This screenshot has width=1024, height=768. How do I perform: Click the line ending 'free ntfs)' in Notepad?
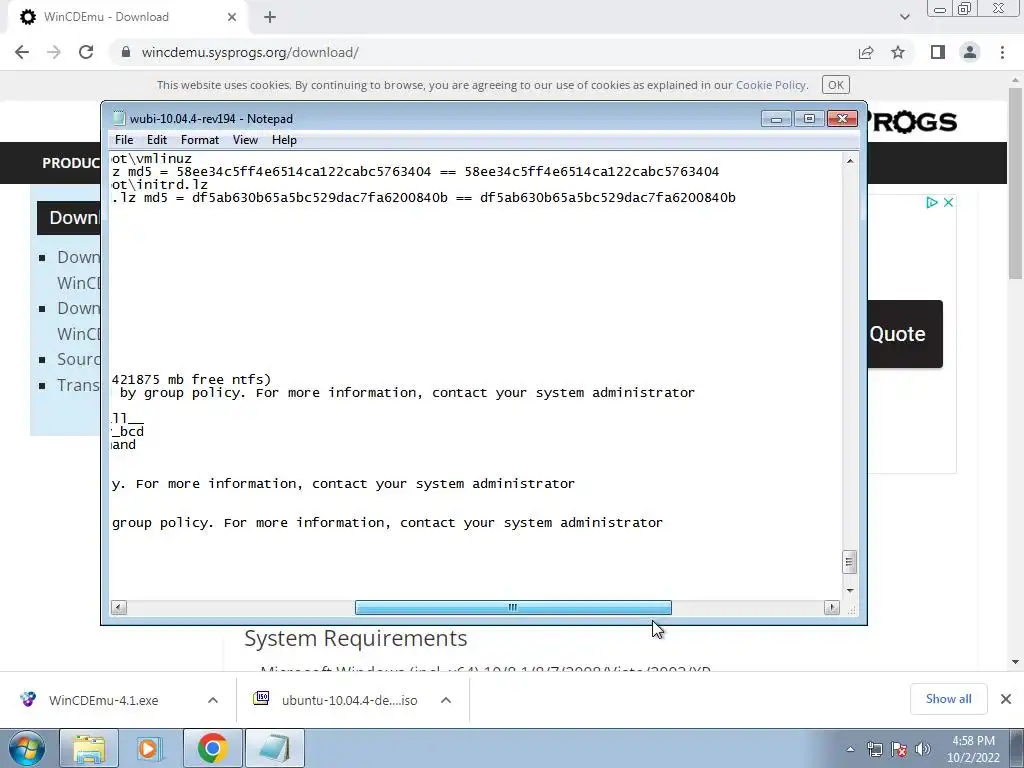[191, 379]
